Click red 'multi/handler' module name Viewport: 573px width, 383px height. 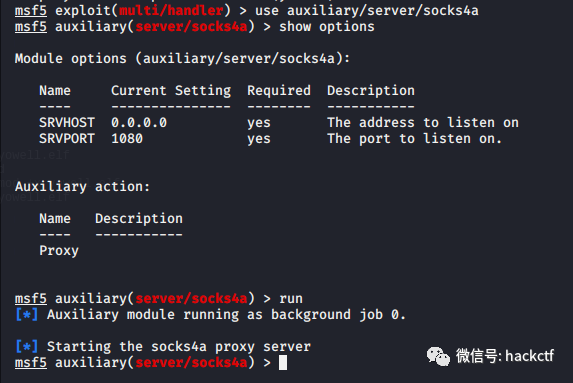(171, 11)
